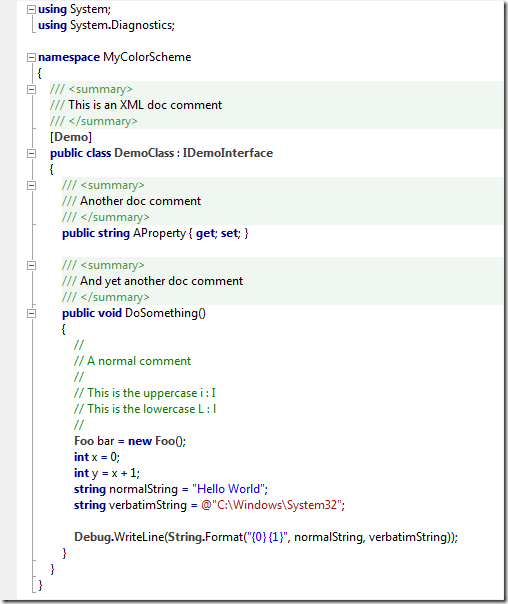Click the "{0} {1}" format string
The image size is (508, 604).
(268, 537)
